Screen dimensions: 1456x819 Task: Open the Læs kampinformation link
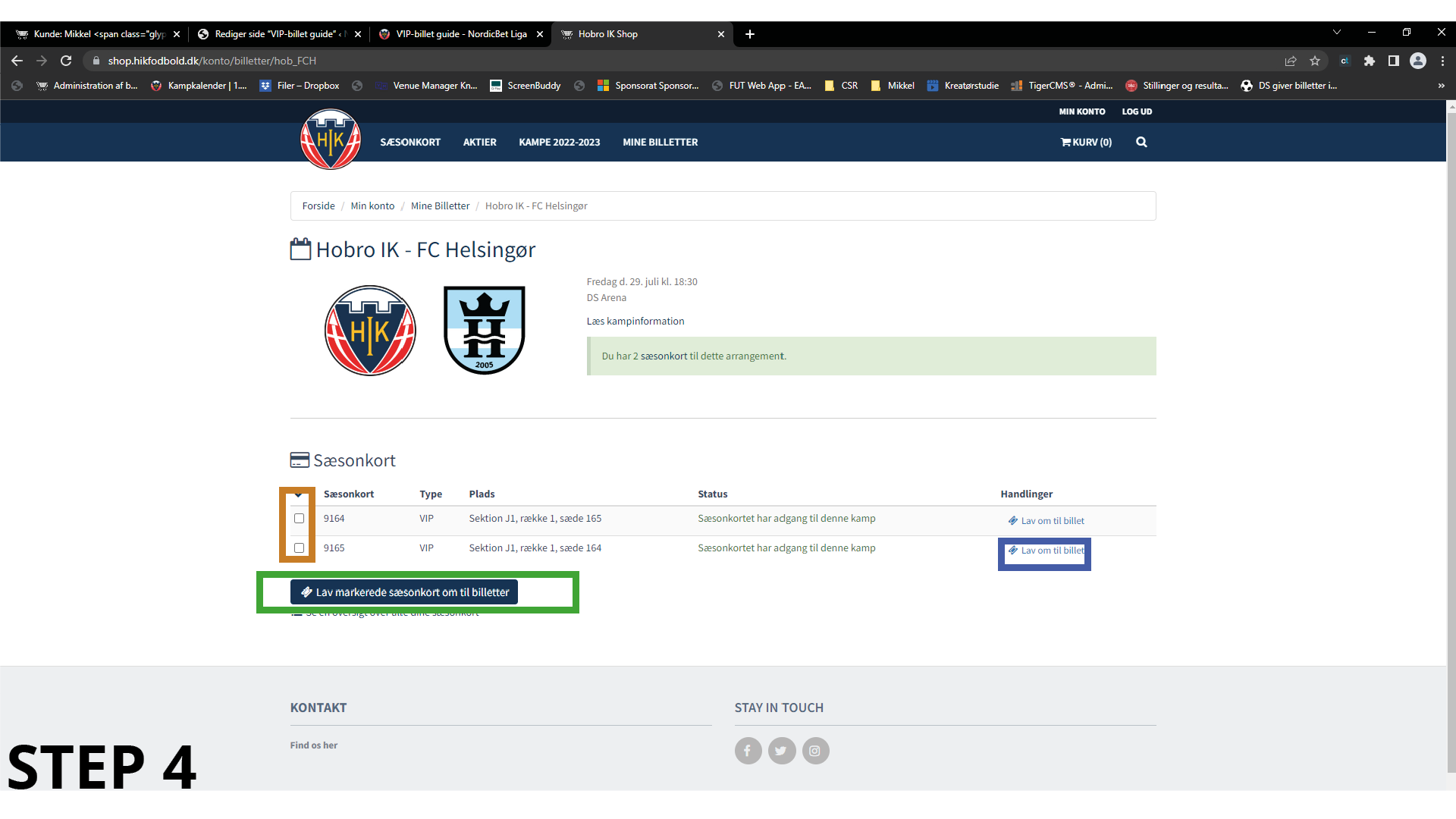pos(635,322)
